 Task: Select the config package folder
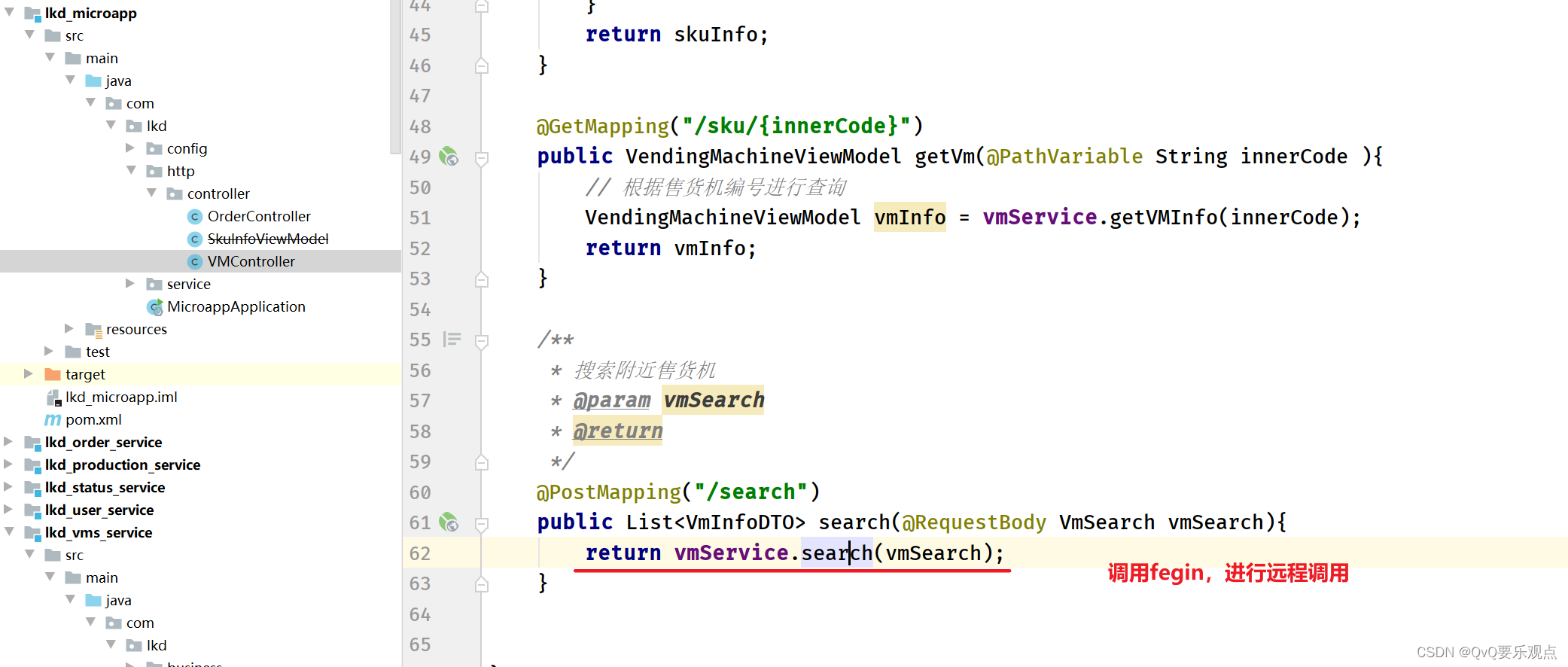click(x=187, y=148)
